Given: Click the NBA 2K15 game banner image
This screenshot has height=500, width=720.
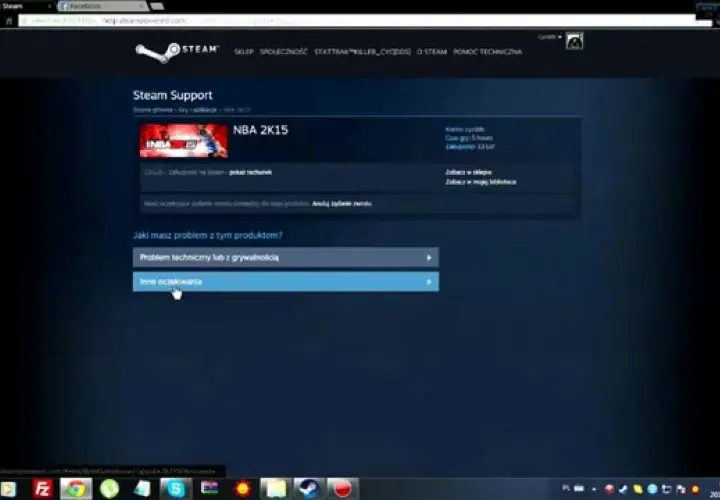Looking at the screenshot, I should [x=184, y=141].
